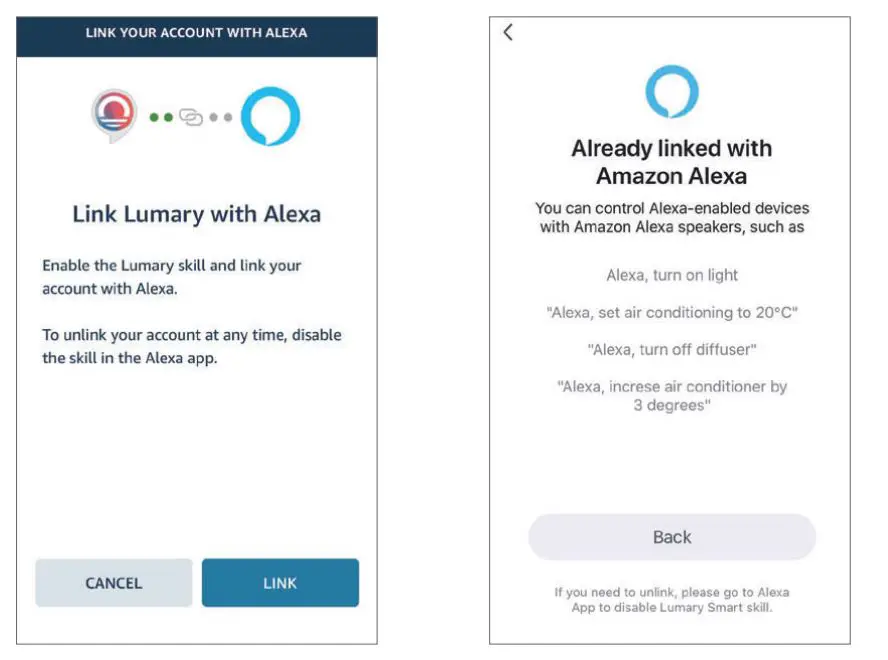Tap the Back button
Viewport: 888px width, 660px height.
click(x=672, y=537)
